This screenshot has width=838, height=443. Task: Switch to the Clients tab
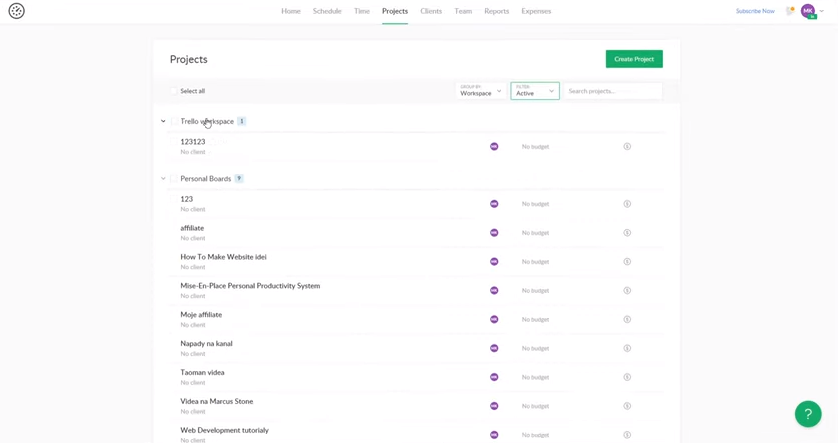click(x=431, y=11)
